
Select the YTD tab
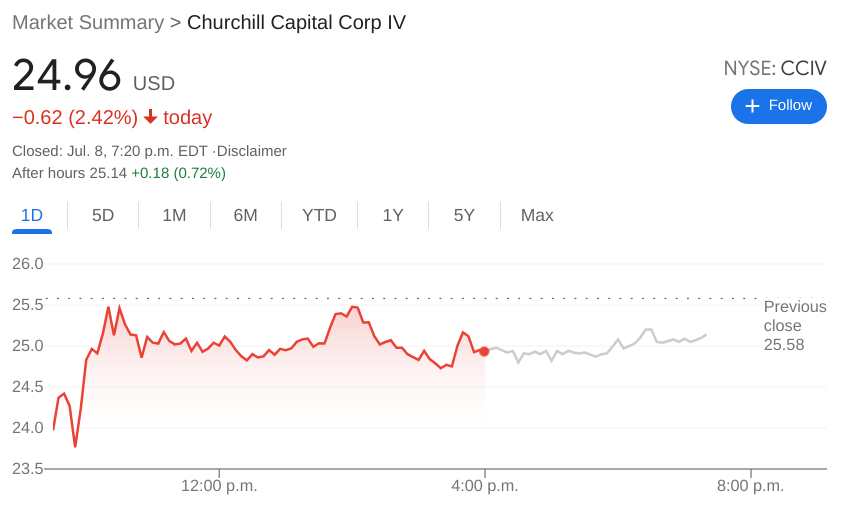click(x=319, y=215)
